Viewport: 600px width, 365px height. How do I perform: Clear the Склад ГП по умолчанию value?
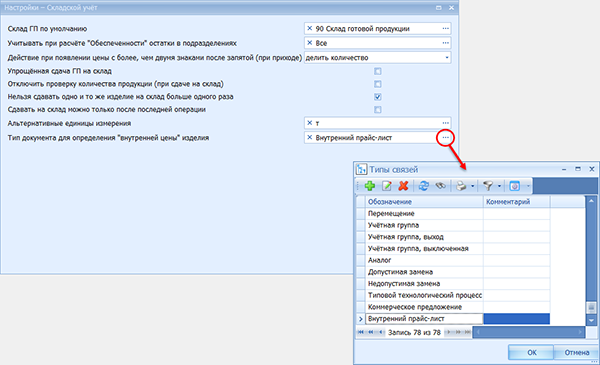point(310,28)
